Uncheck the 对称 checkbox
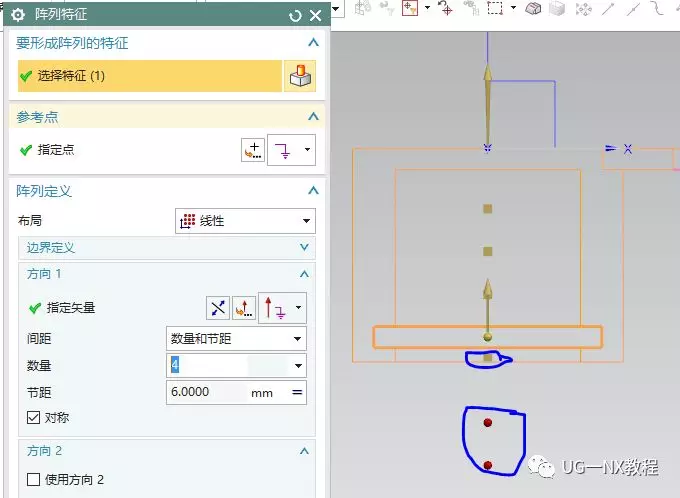 click(x=33, y=417)
